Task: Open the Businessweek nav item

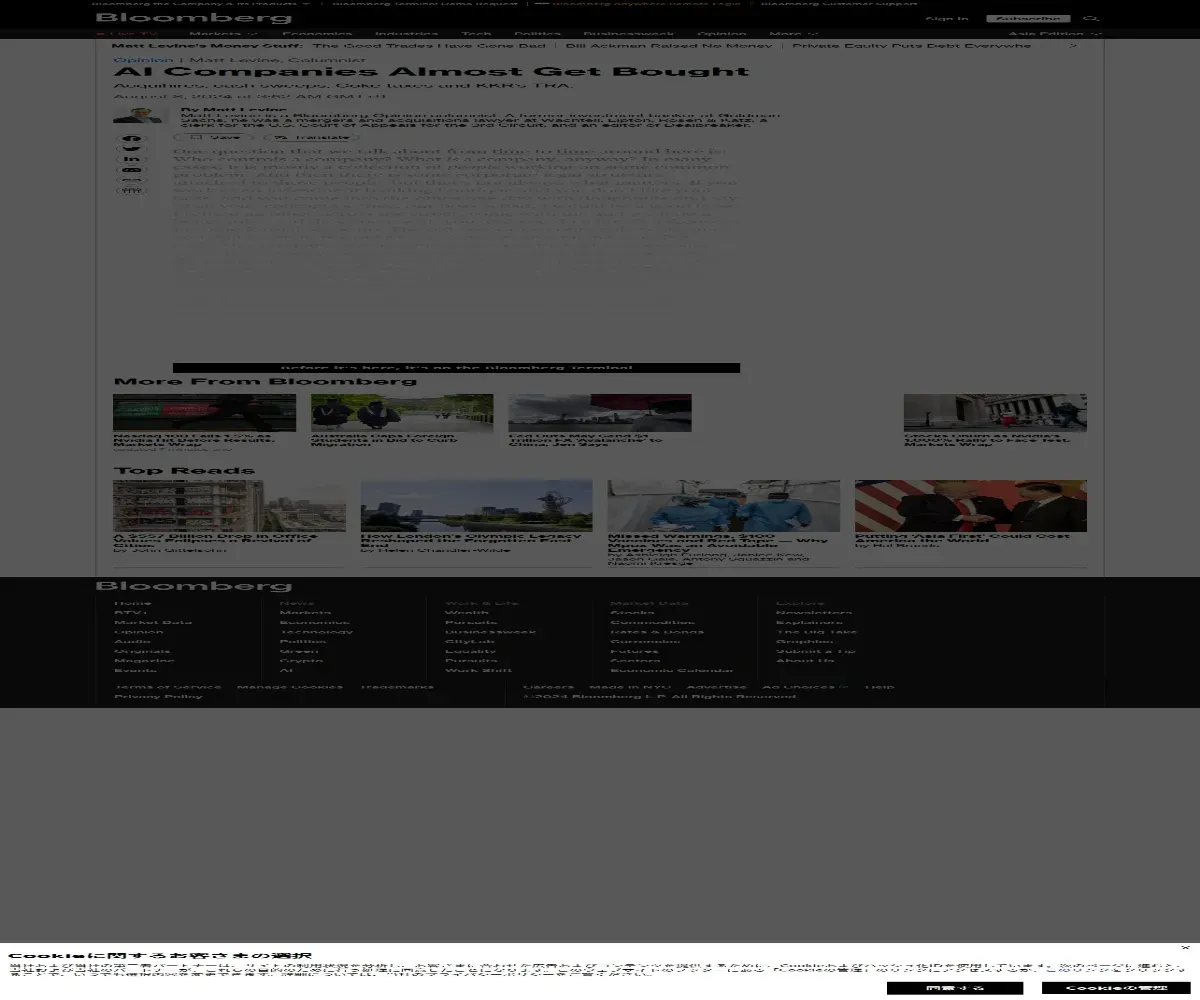Action: tap(629, 34)
